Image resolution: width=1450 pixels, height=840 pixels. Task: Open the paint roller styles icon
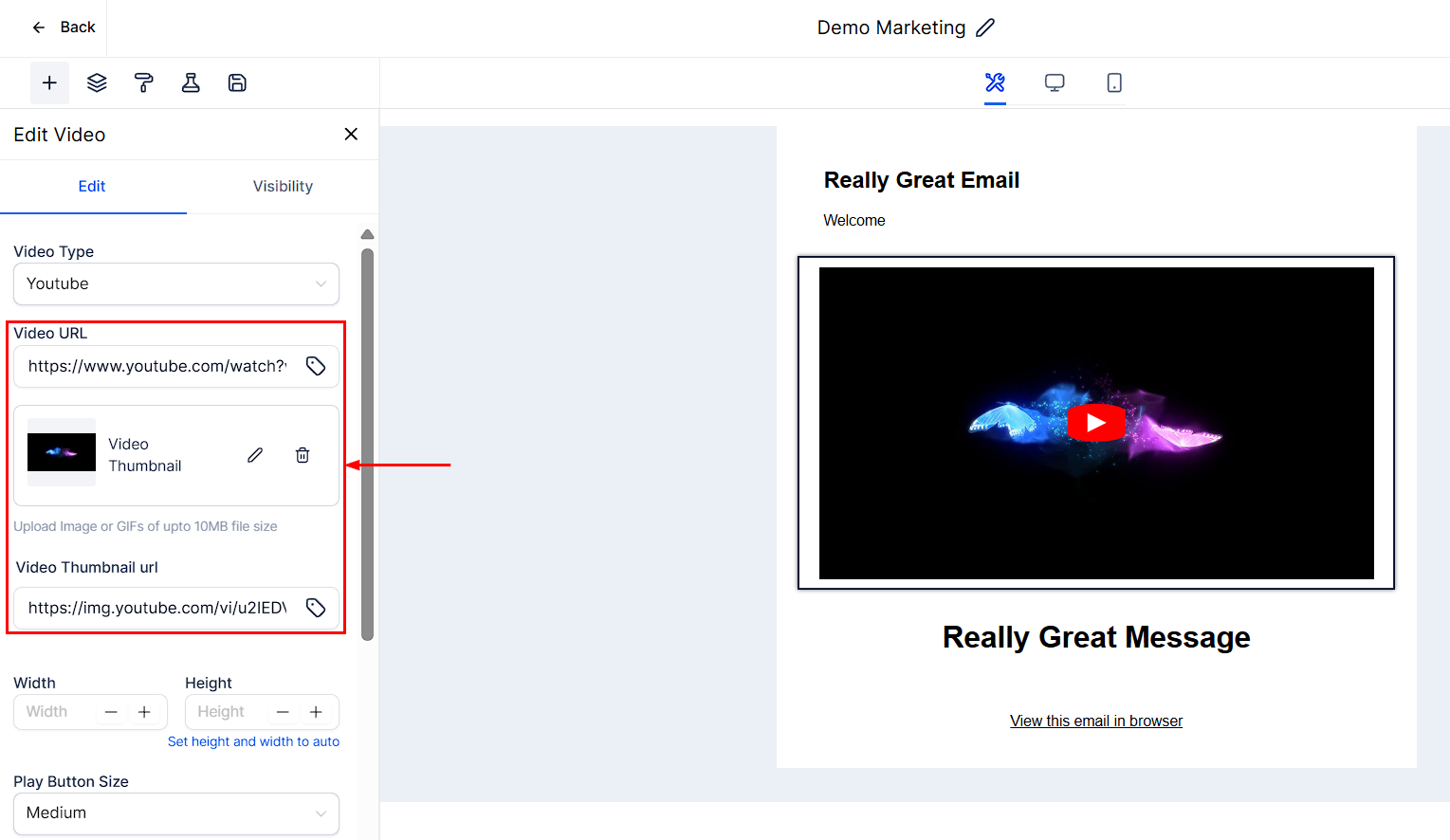(144, 83)
